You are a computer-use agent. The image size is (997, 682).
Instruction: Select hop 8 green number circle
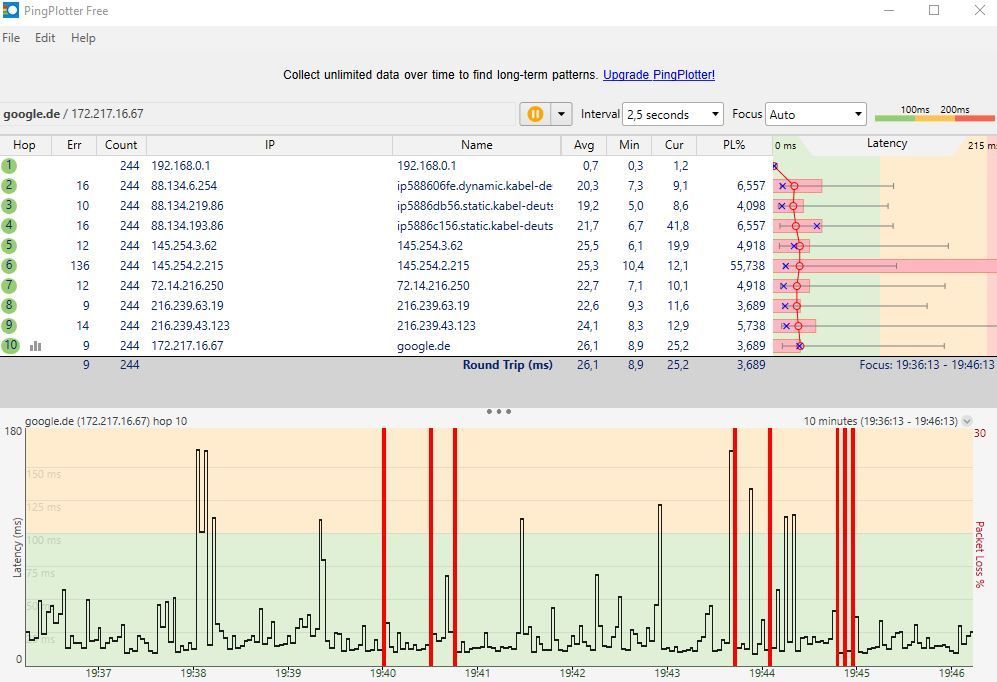click(x=9, y=305)
